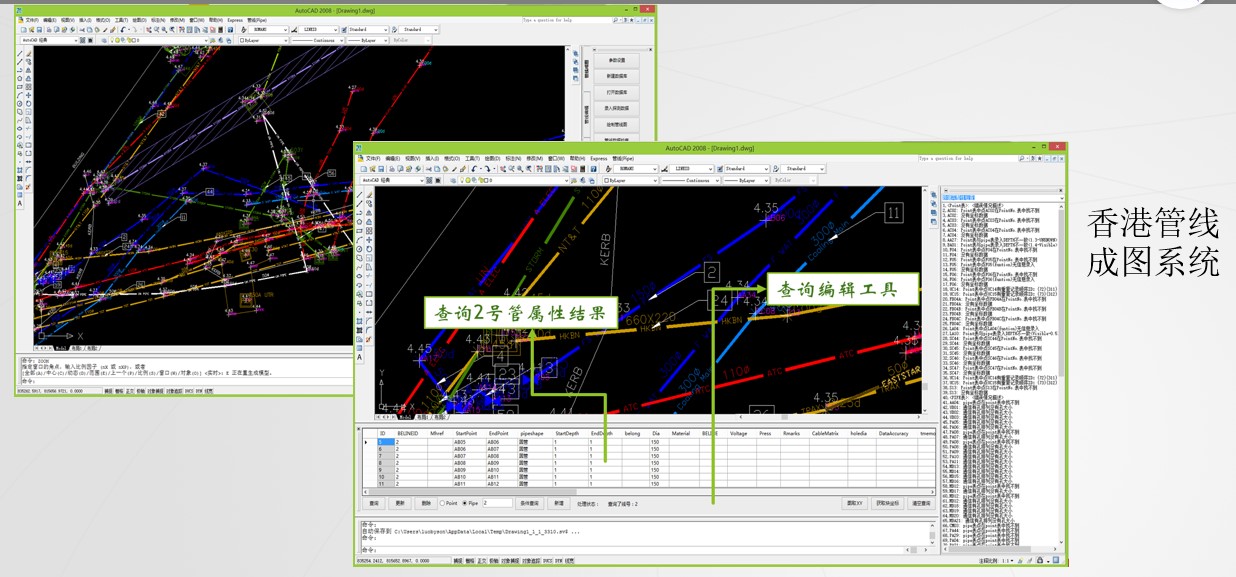
Task: Select the Line tool in front window
Action: pos(360,194)
